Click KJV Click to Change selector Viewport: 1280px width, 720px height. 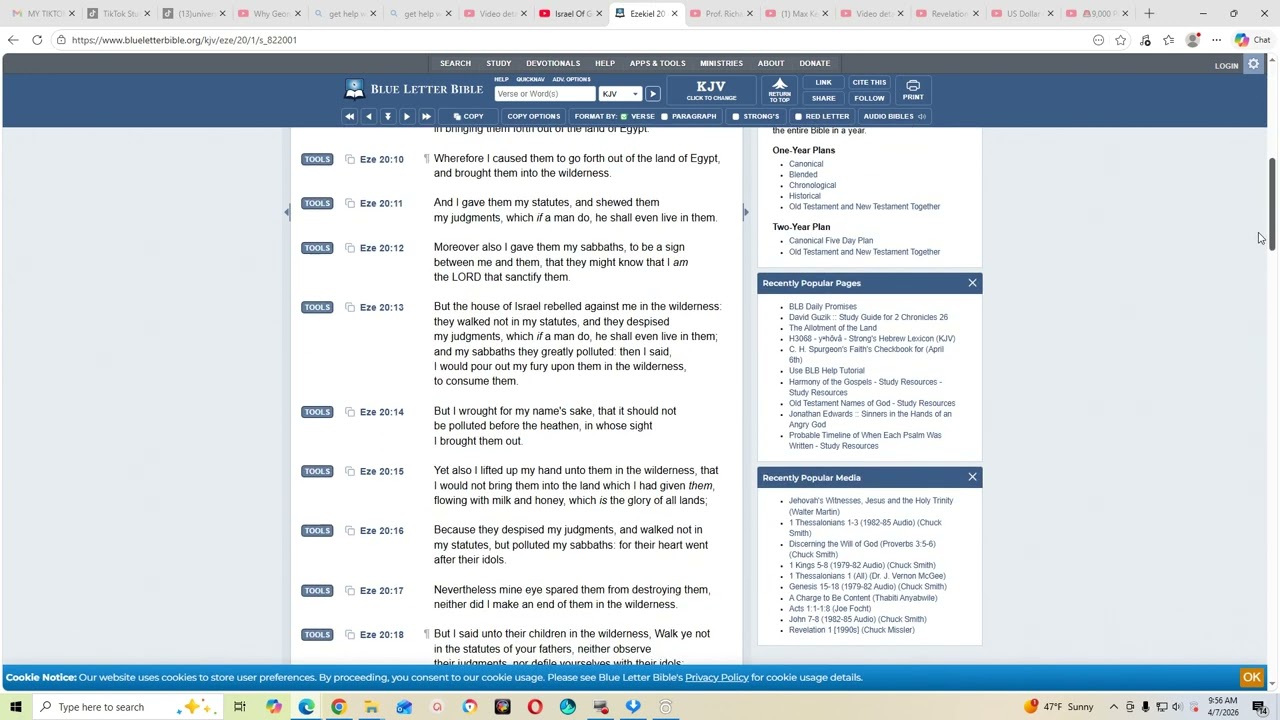click(x=711, y=90)
